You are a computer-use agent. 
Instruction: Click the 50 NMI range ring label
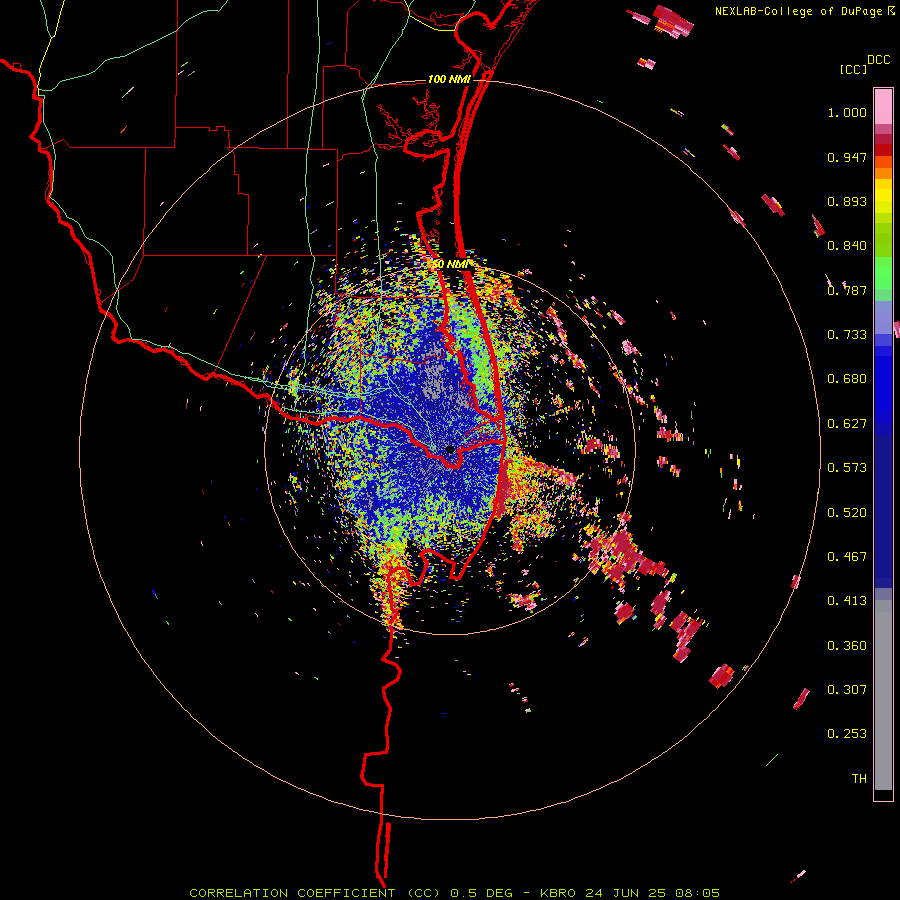click(x=451, y=264)
